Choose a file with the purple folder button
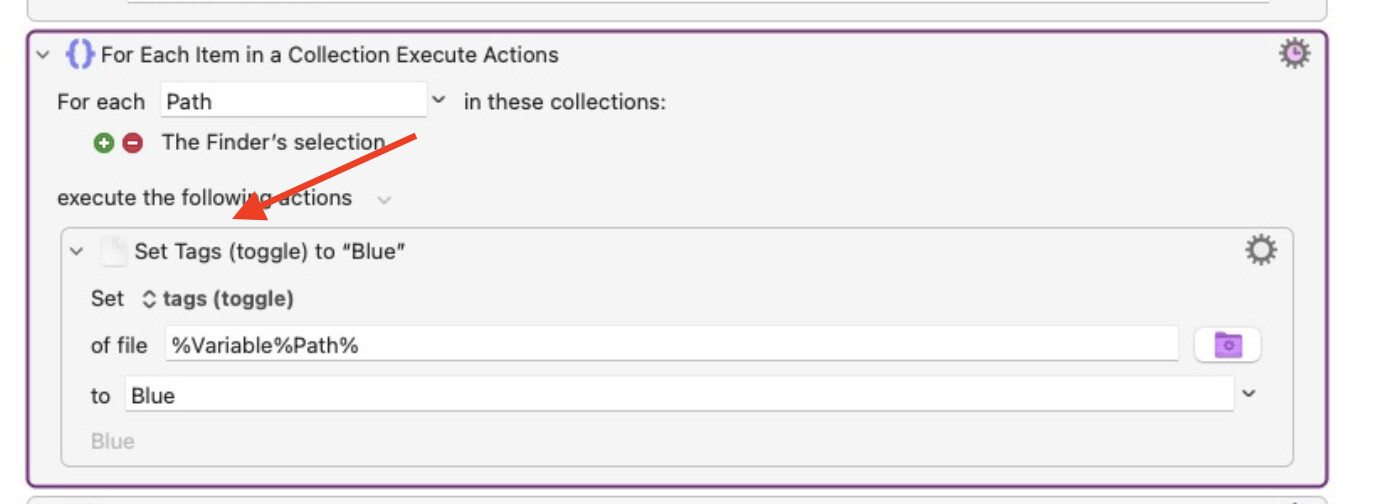This screenshot has width=1386, height=504. pyautogui.click(x=1227, y=345)
